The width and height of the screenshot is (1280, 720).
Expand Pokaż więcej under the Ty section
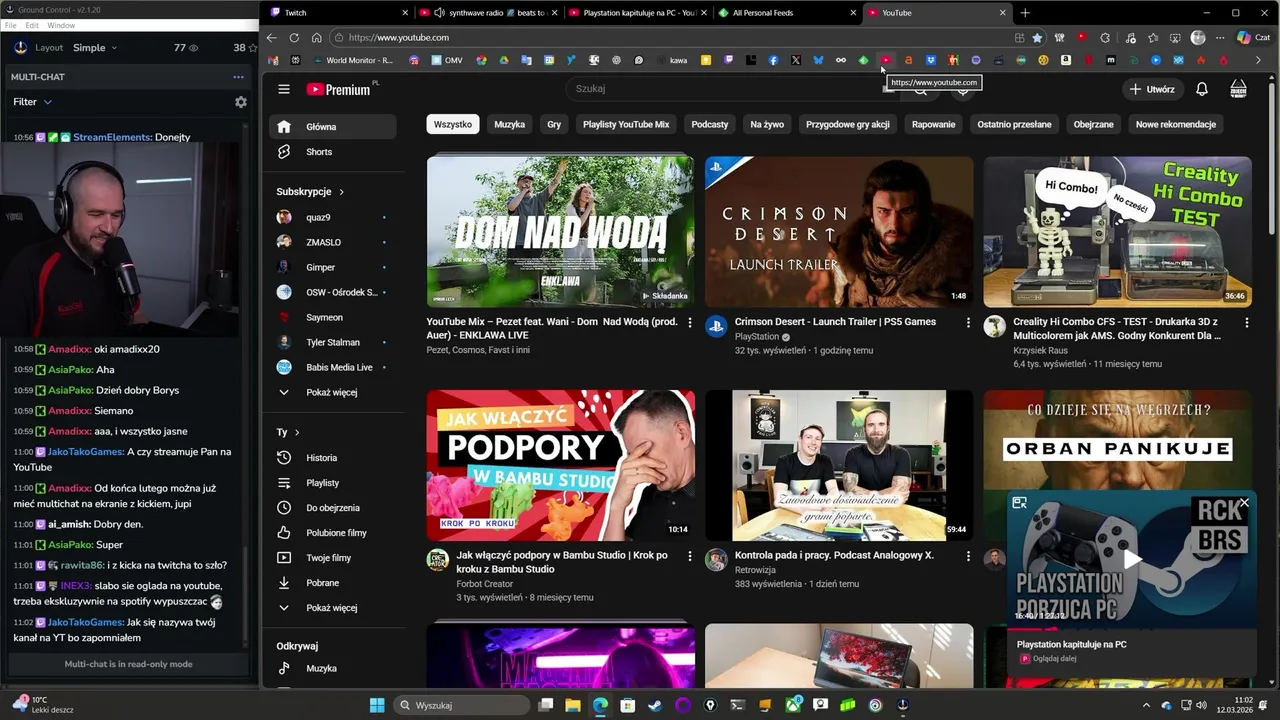coord(332,608)
